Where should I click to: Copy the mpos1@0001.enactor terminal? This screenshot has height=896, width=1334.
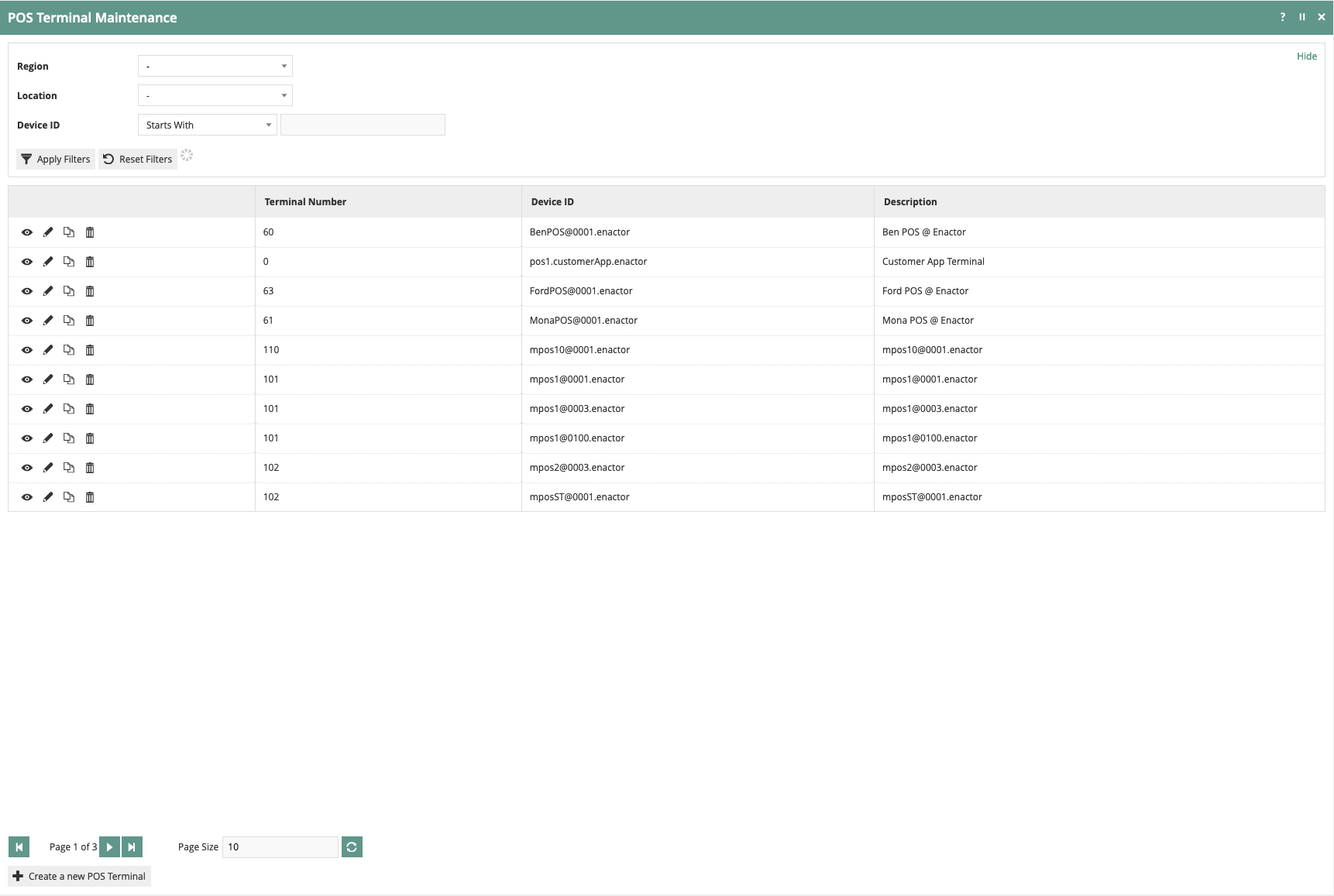point(69,379)
